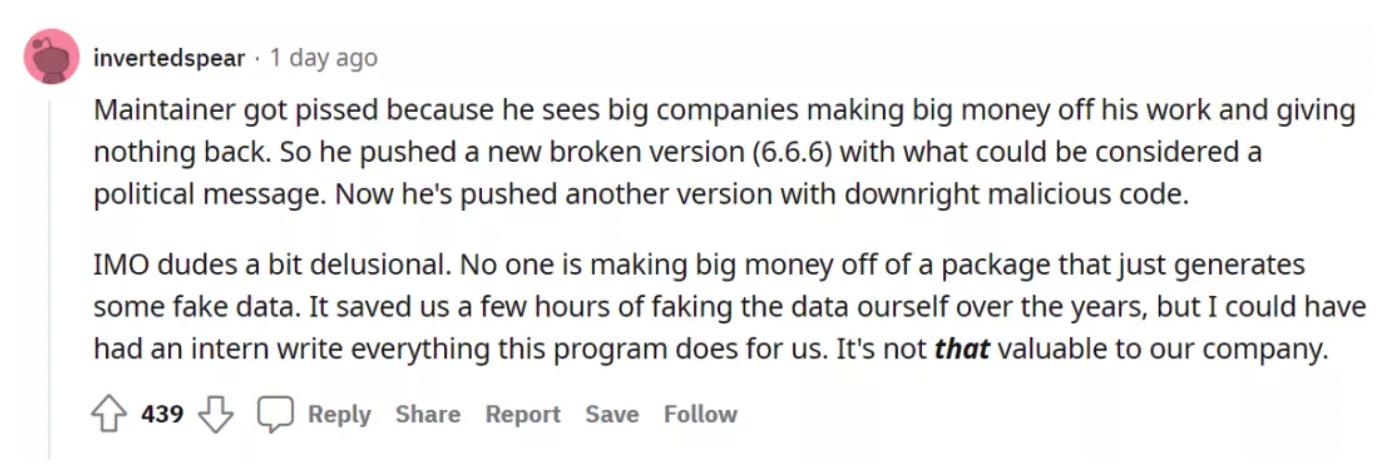Image resolution: width=1392 pixels, height=466 pixels.
Task: Open the '1 day ago' timestamp permalink
Action: point(323,58)
